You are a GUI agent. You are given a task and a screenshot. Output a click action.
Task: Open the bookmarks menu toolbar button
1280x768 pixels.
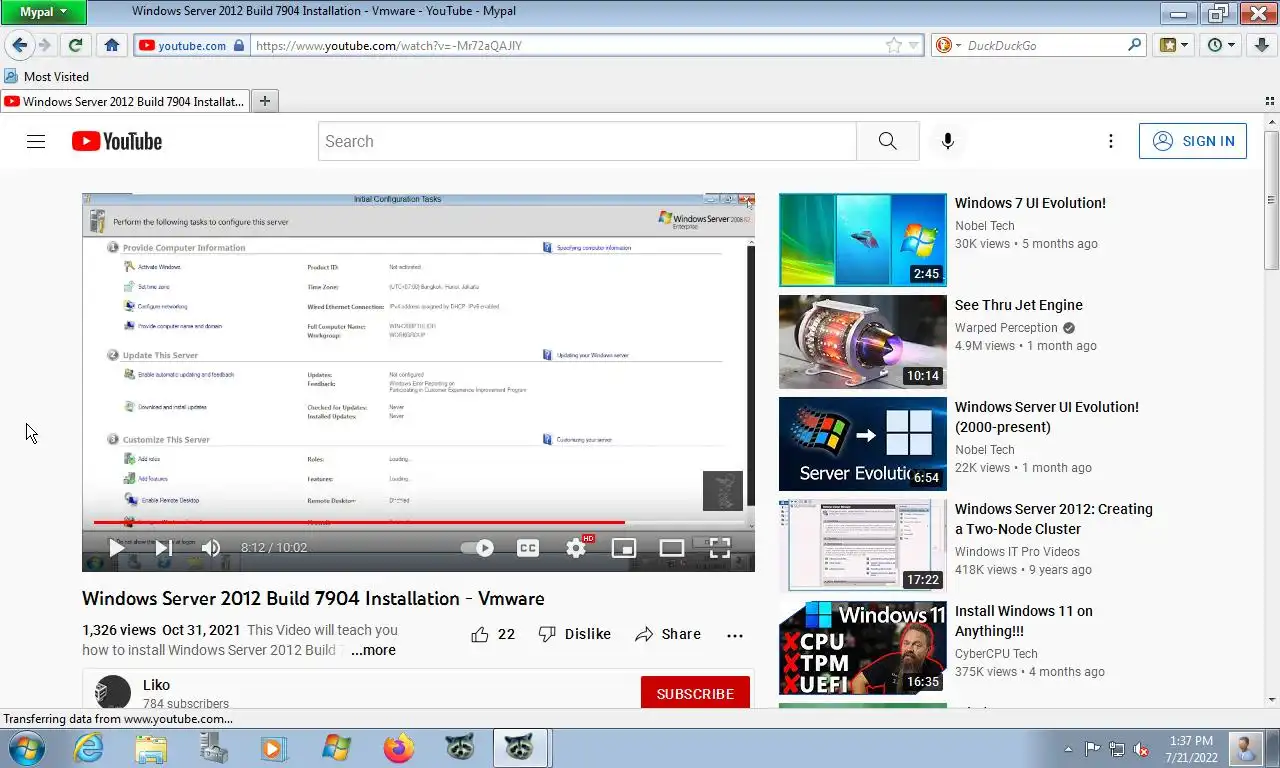[1174, 45]
